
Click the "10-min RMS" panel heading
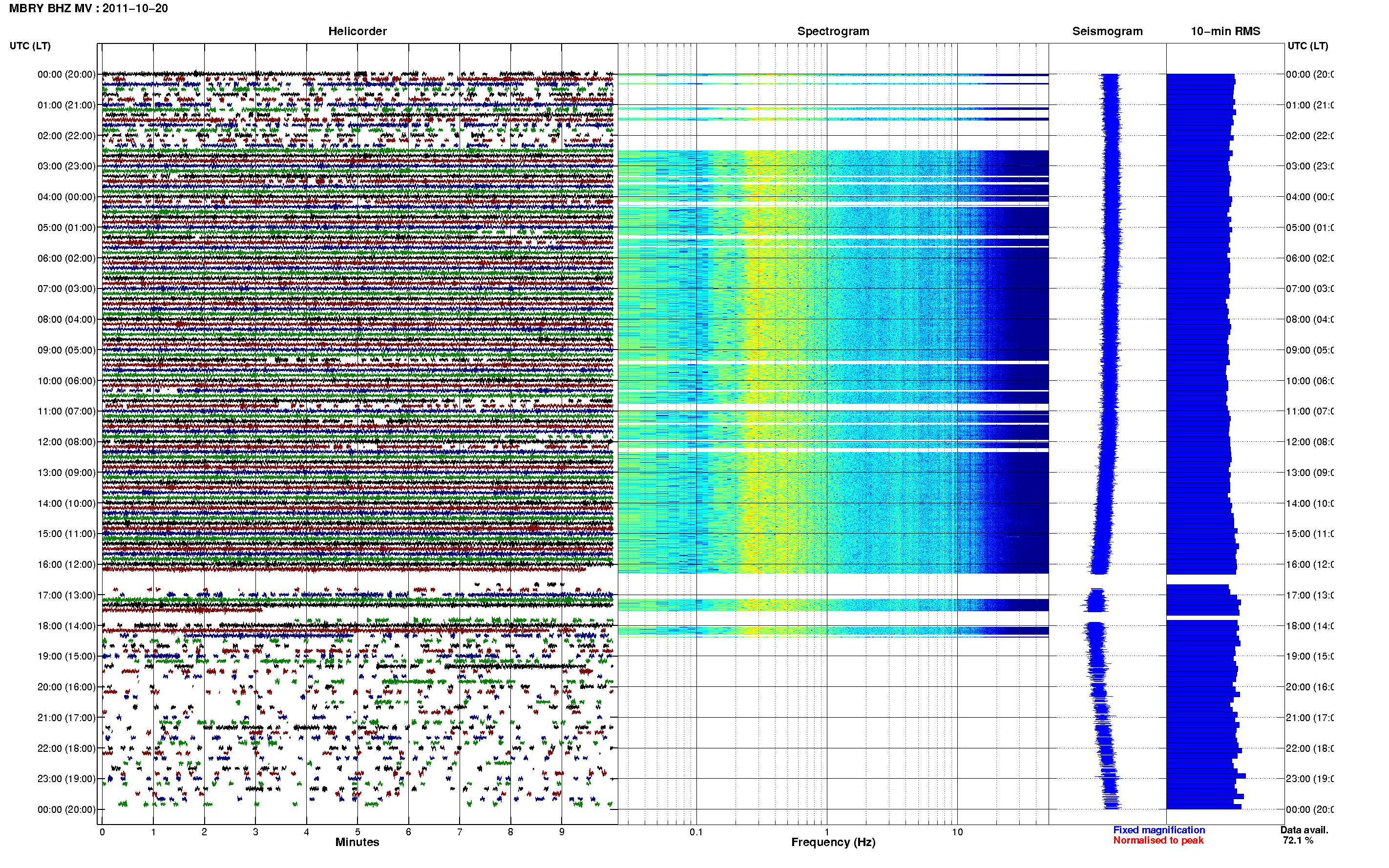[x=1225, y=32]
